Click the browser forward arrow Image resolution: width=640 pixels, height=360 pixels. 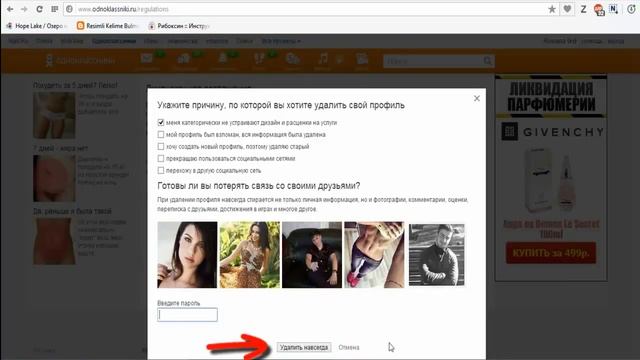pos(24,9)
